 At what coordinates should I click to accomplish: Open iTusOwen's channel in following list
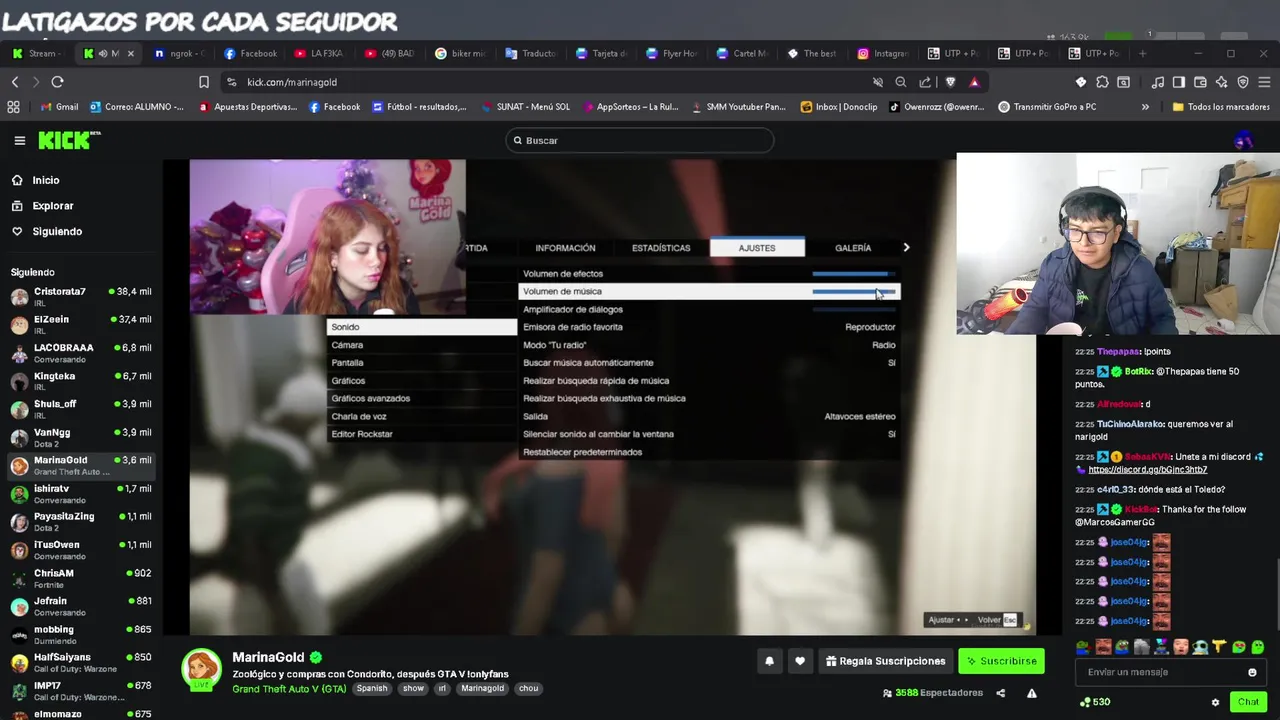click(x=80, y=549)
